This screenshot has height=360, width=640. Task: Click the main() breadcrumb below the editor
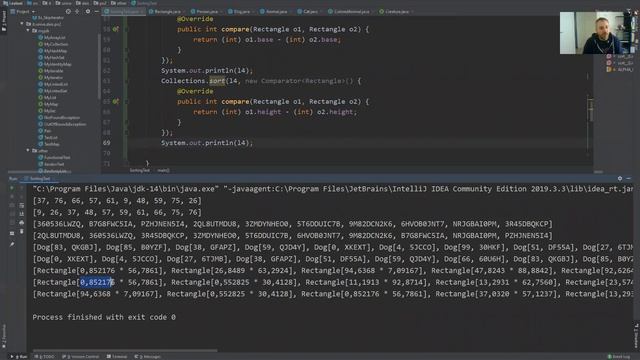pos(163,170)
